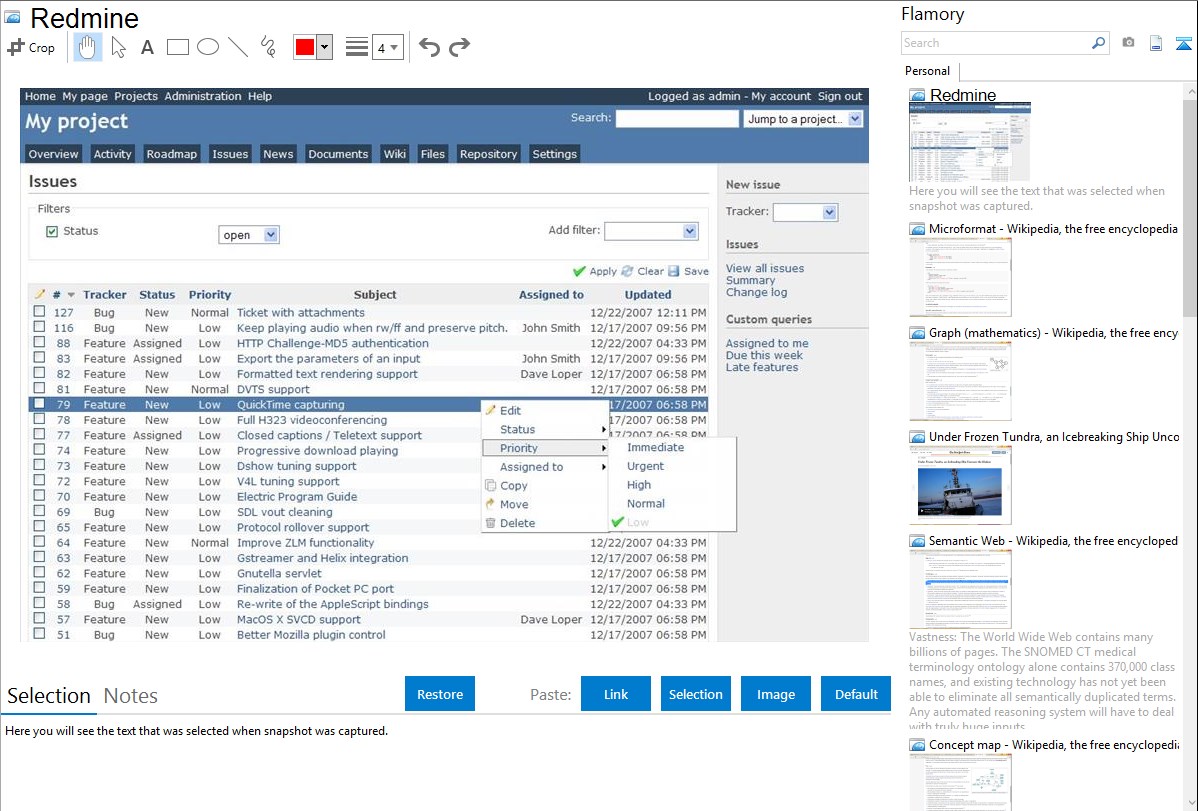The image size is (1198, 811).
Task: Open the Personal tab
Action: coord(927,71)
